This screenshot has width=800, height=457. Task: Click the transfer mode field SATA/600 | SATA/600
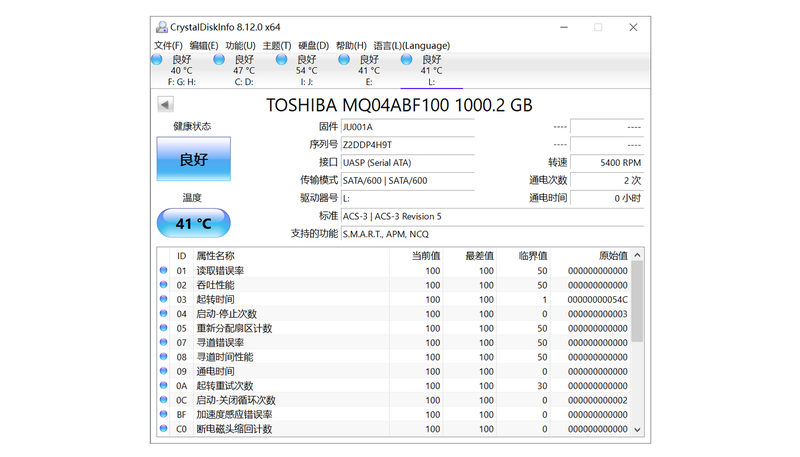click(x=408, y=180)
